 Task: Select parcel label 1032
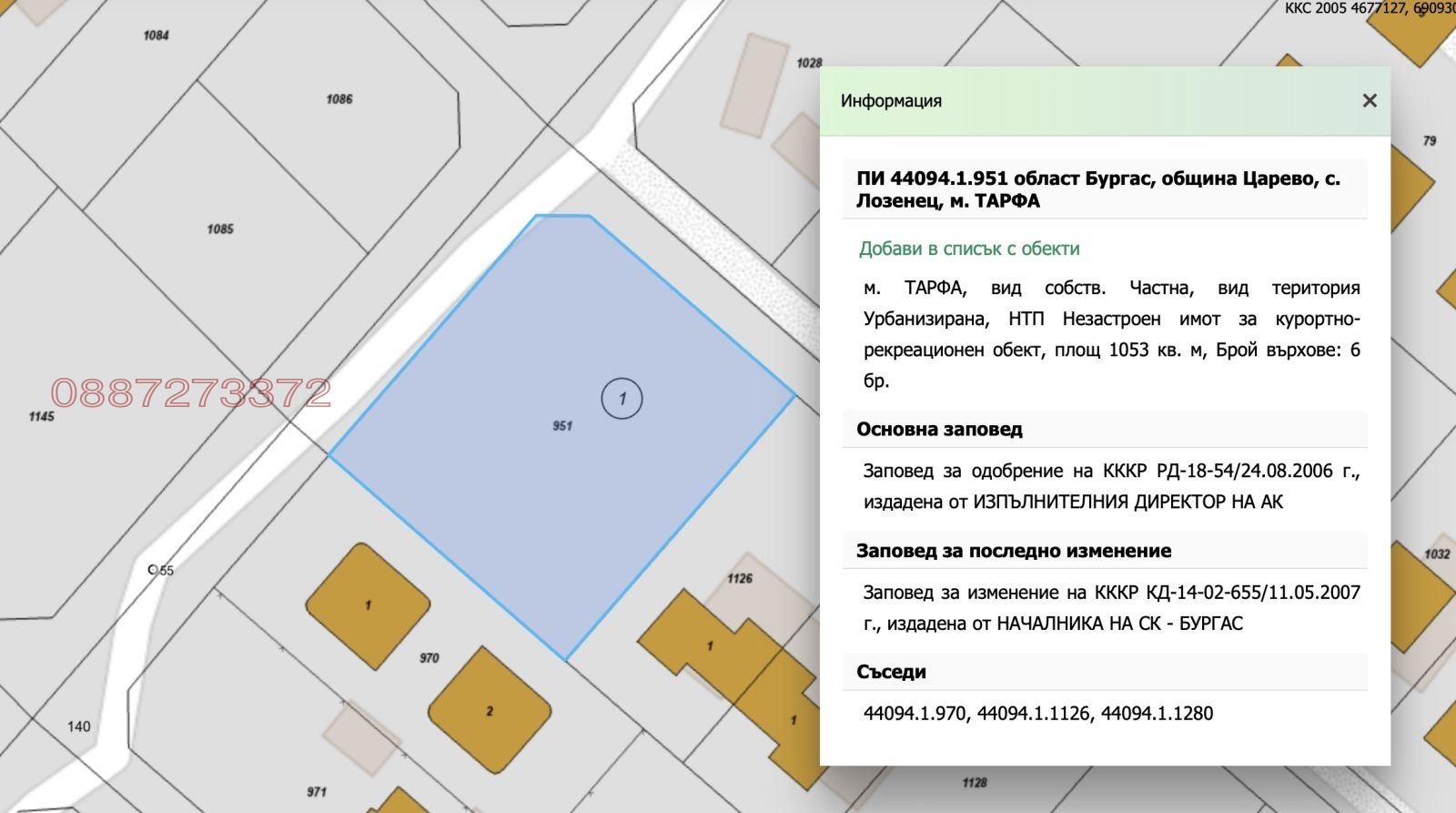[x=1437, y=554]
